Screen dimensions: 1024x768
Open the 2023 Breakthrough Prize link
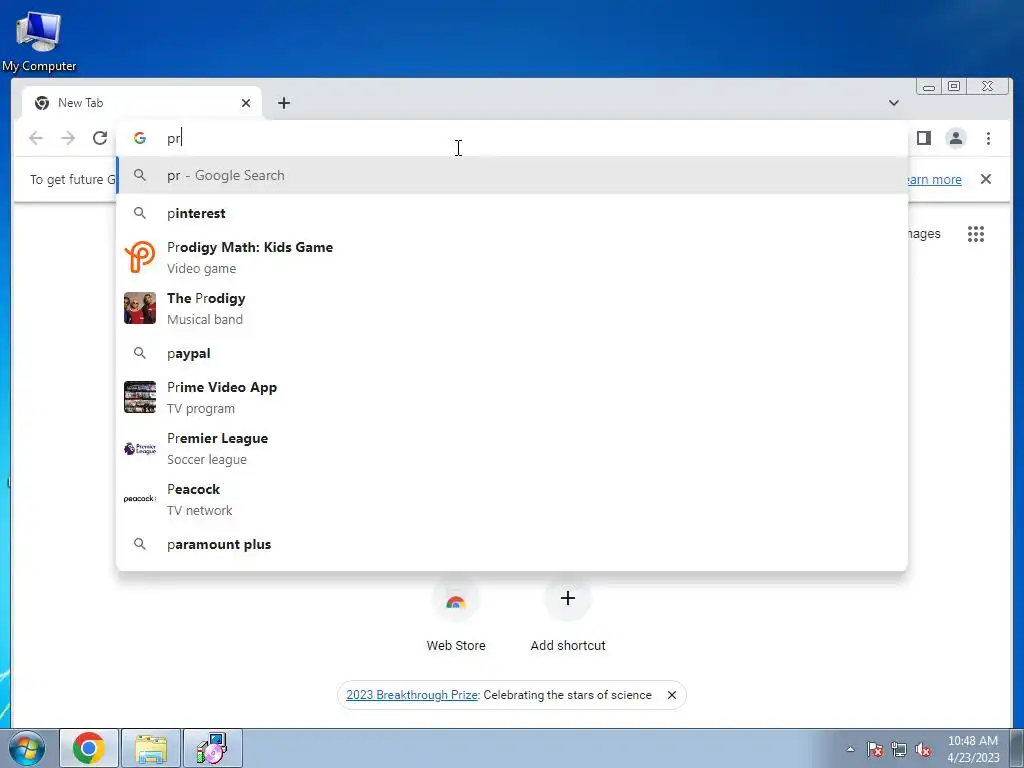click(x=412, y=695)
